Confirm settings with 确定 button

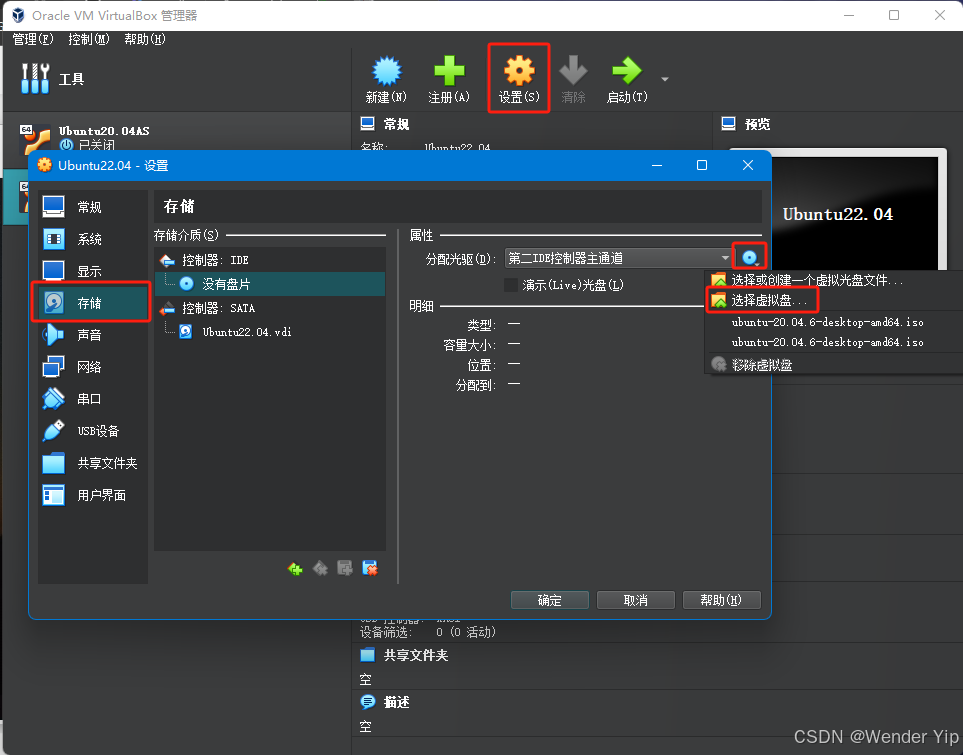pos(550,600)
